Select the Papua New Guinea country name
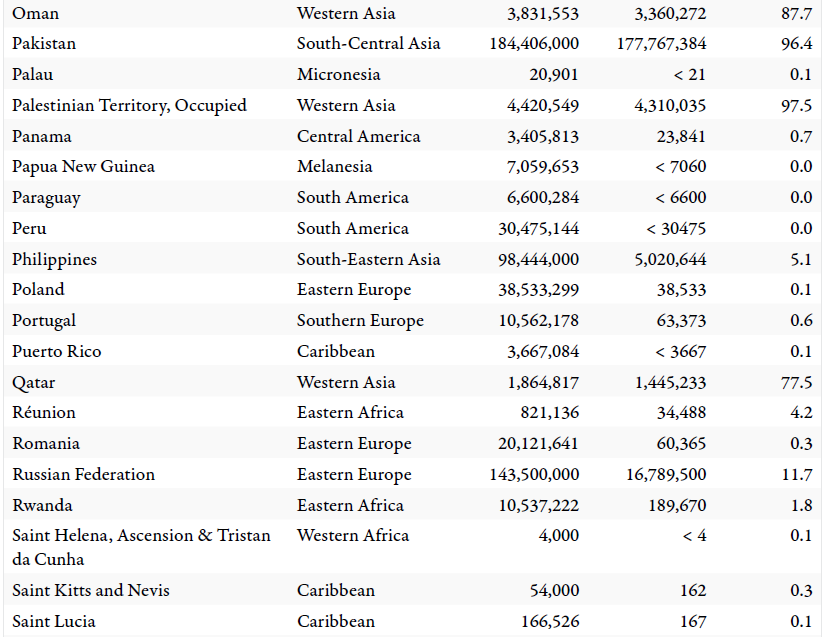Screen dimensions: 826x637 (x=83, y=167)
